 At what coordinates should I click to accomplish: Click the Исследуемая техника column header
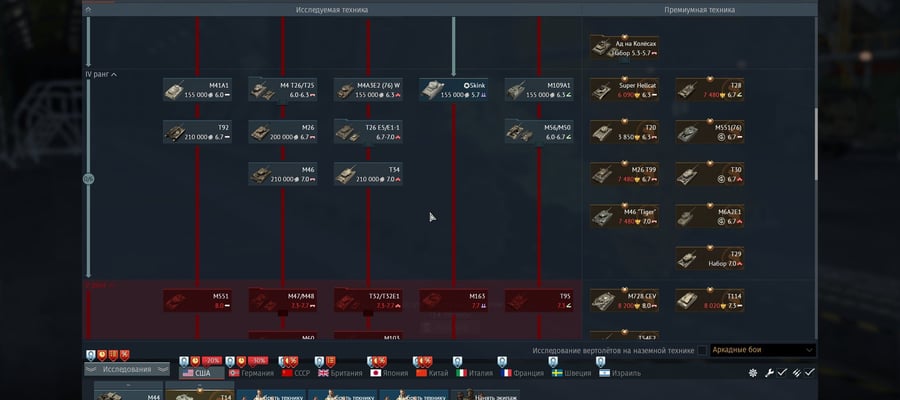point(332,10)
